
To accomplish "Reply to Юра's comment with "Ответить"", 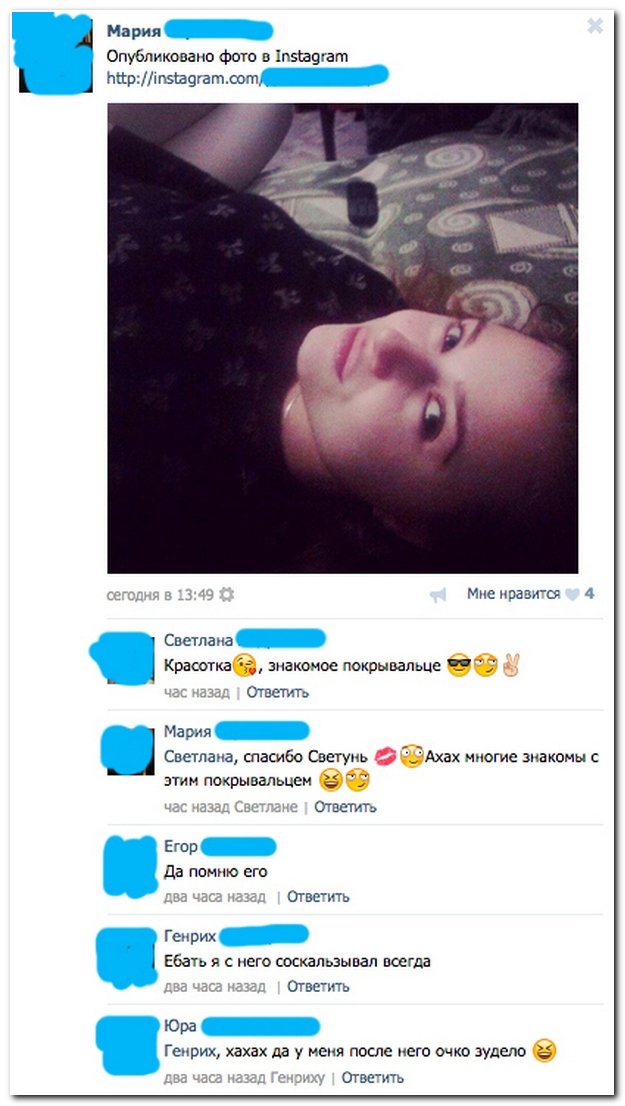I will coord(372,1077).
